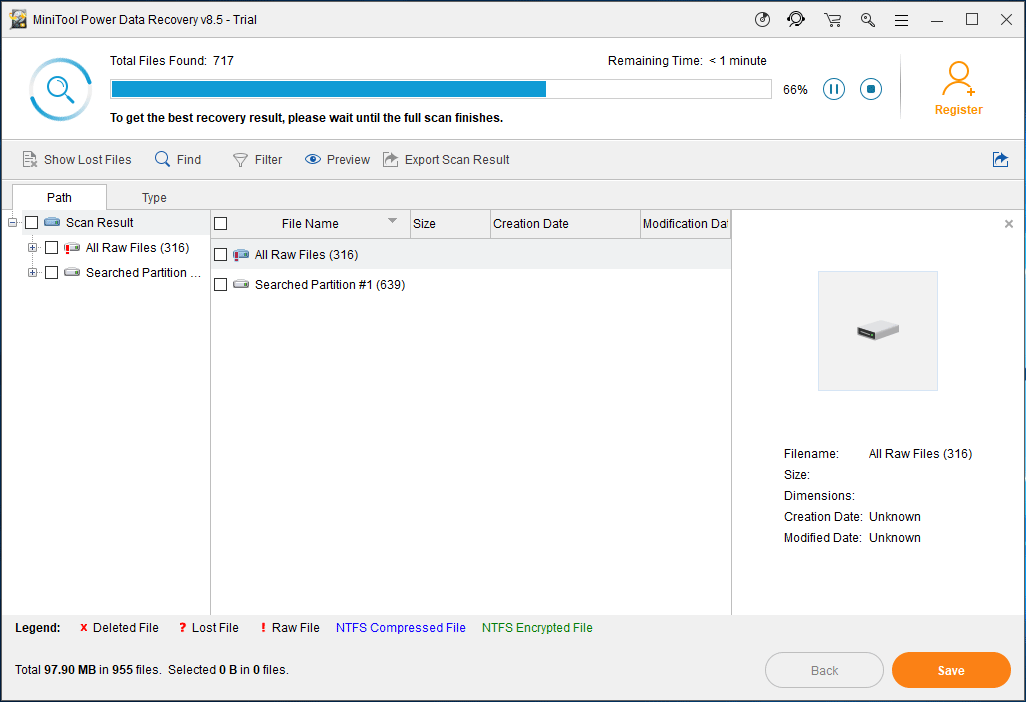Expand All Raw Files tree node
This screenshot has height=702, width=1026.
[x=32, y=248]
